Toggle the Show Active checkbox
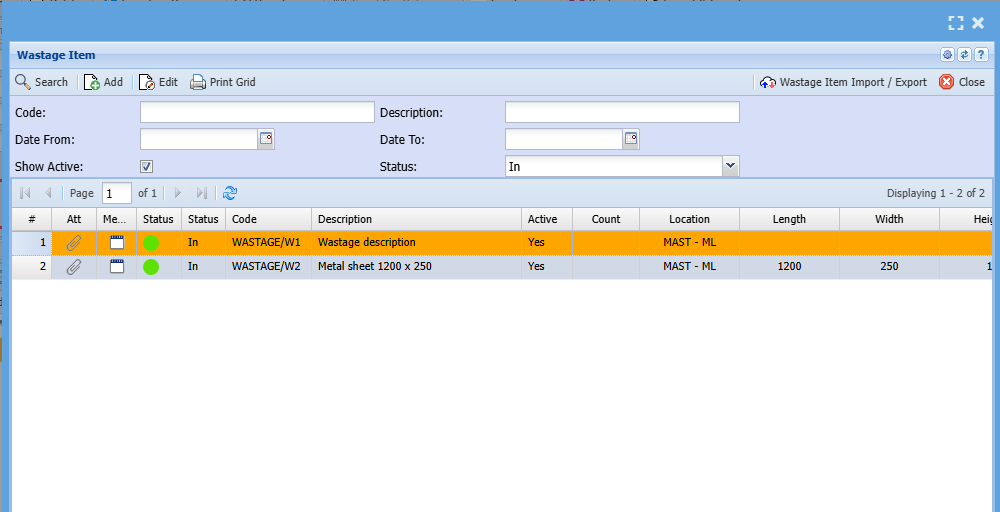Image resolution: width=1000 pixels, height=512 pixels. tap(147, 166)
